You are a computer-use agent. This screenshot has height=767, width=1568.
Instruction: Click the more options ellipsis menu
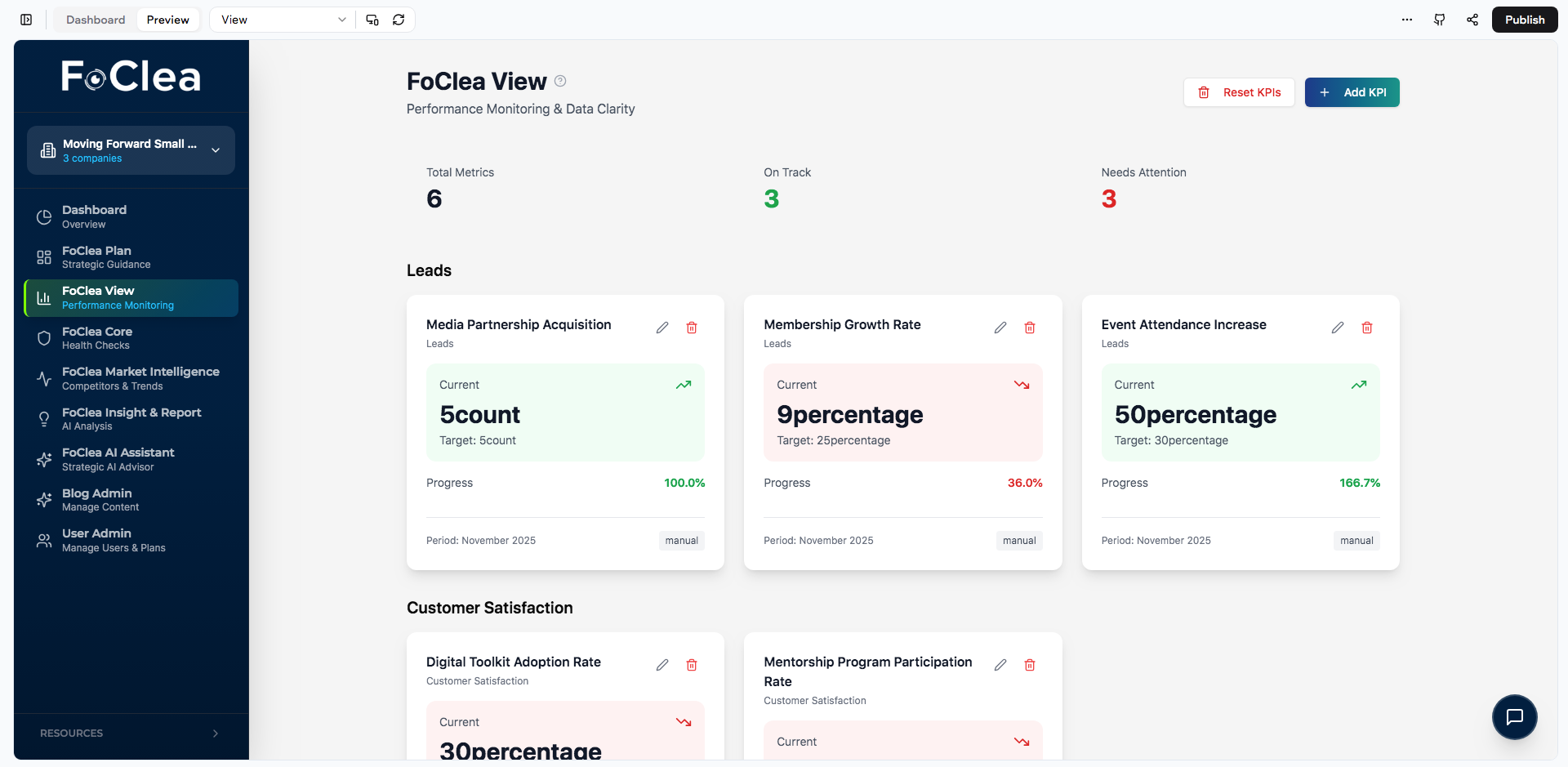(1406, 19)
